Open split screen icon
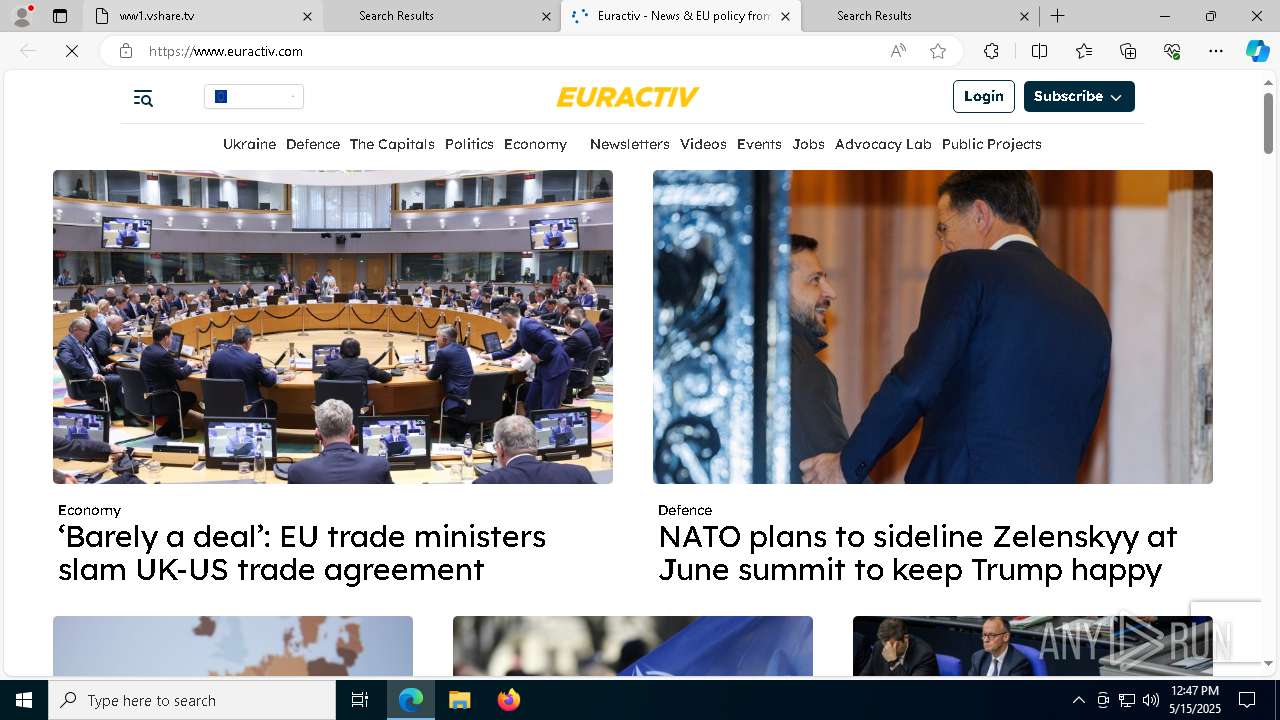1280x720 pixels. 1039,51
